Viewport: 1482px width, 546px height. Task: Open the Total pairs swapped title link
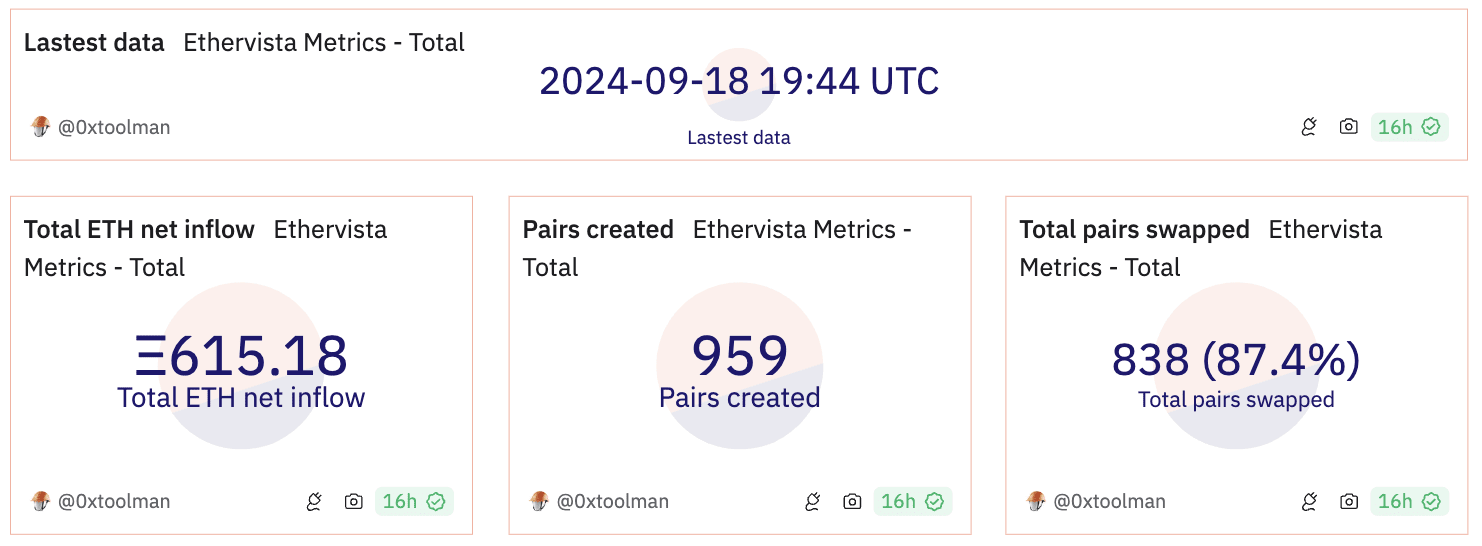1134,230
